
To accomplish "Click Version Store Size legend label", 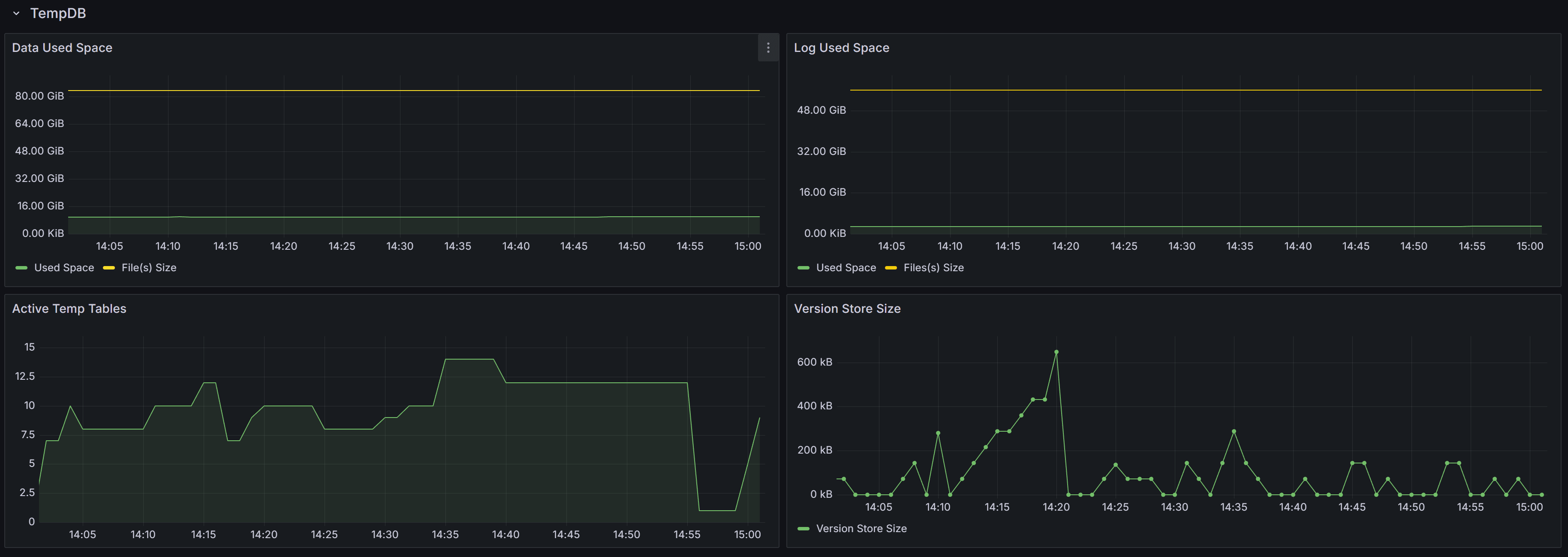I will point(861,528).
